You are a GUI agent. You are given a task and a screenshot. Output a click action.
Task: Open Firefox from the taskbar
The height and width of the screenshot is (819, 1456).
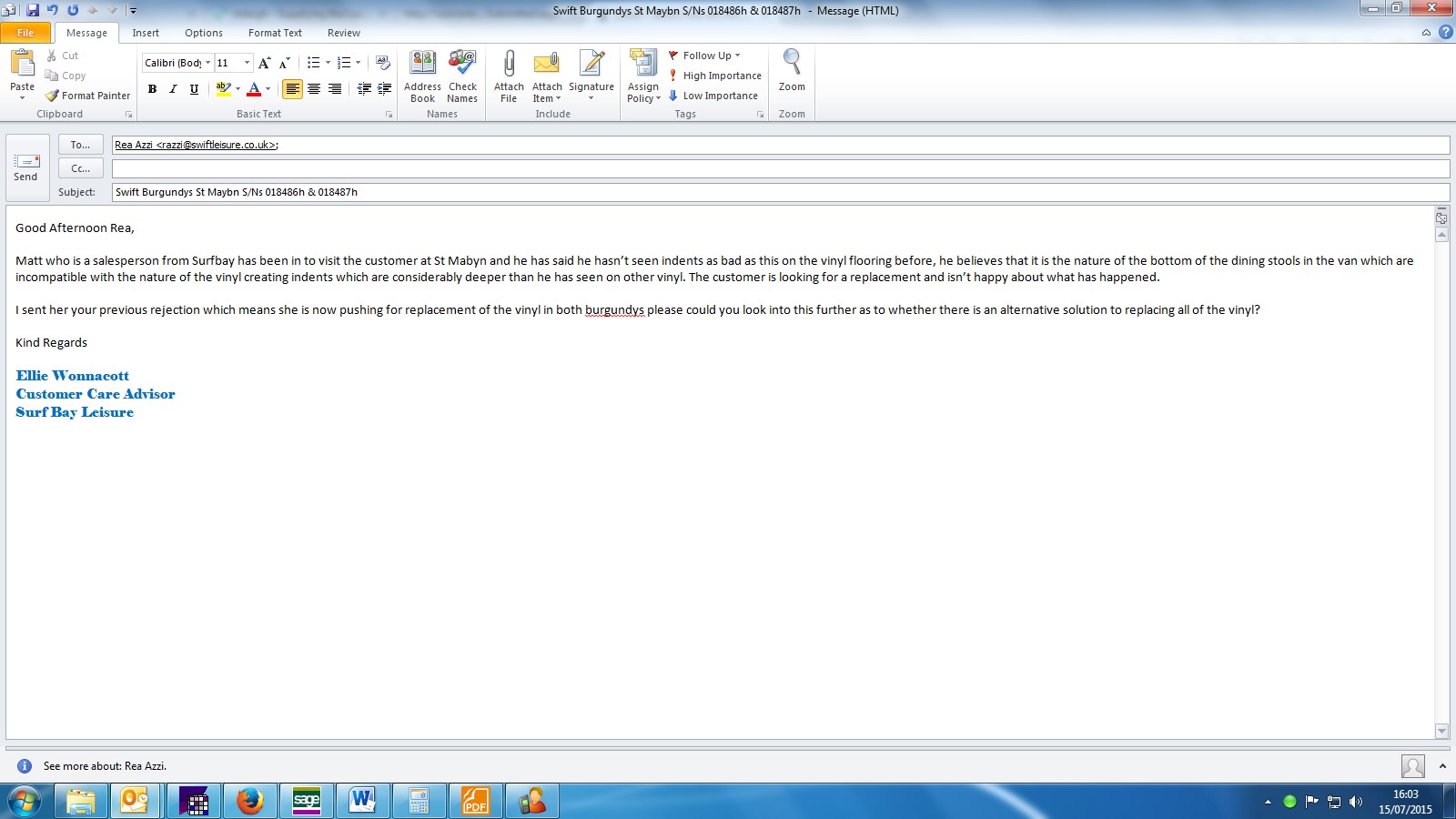pos(249,801)
